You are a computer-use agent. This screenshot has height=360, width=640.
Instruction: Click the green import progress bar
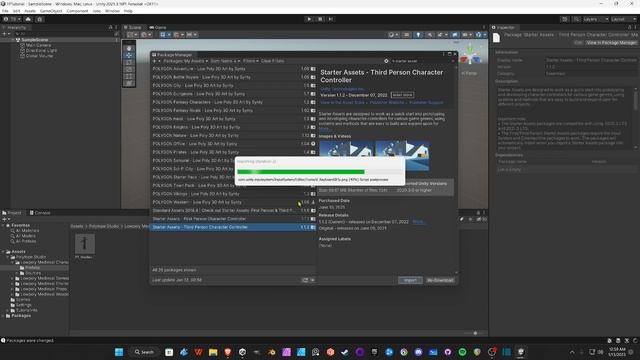[x=301, y=172]
